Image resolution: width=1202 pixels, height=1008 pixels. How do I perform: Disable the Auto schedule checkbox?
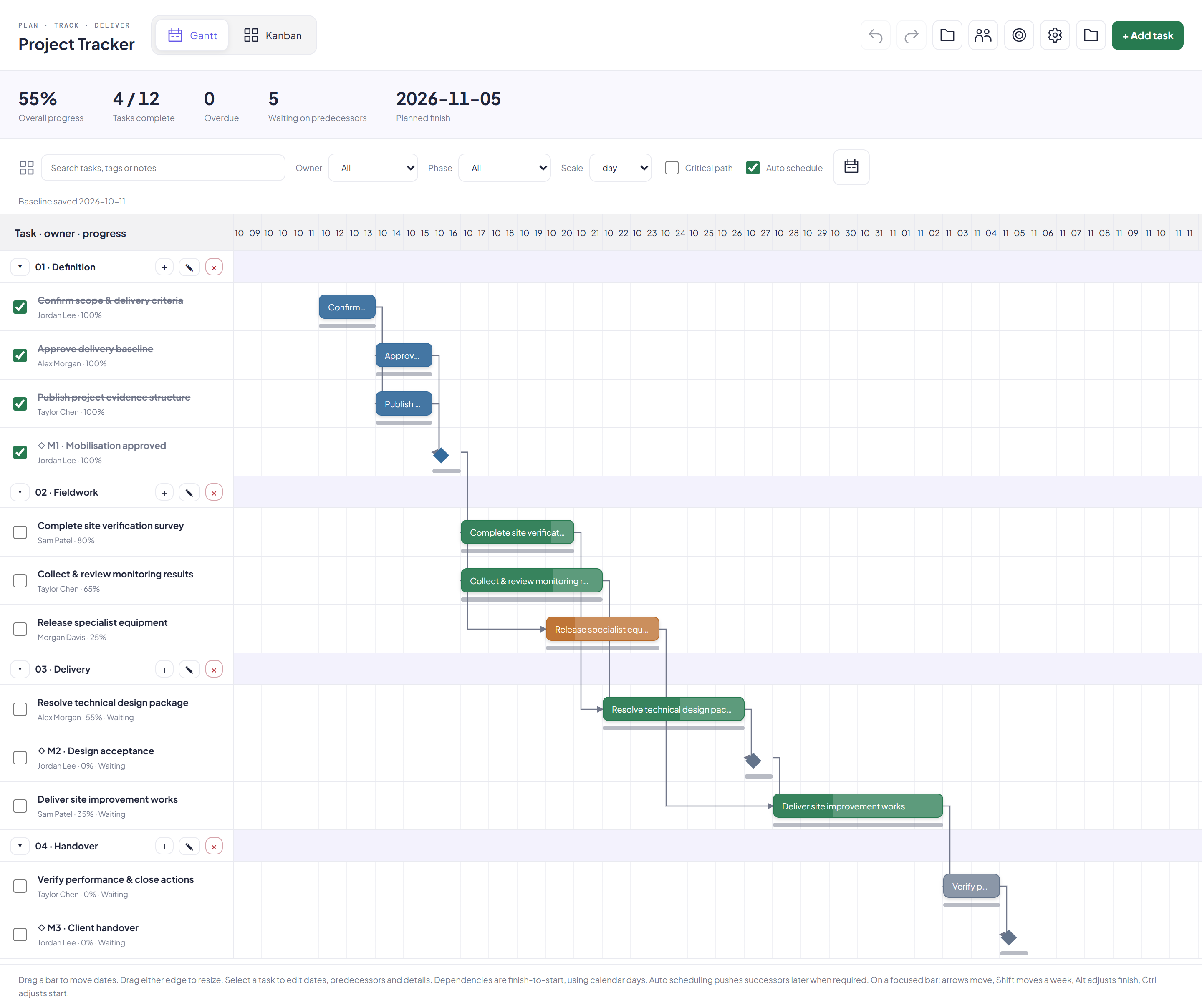click(x=753, y=168)
